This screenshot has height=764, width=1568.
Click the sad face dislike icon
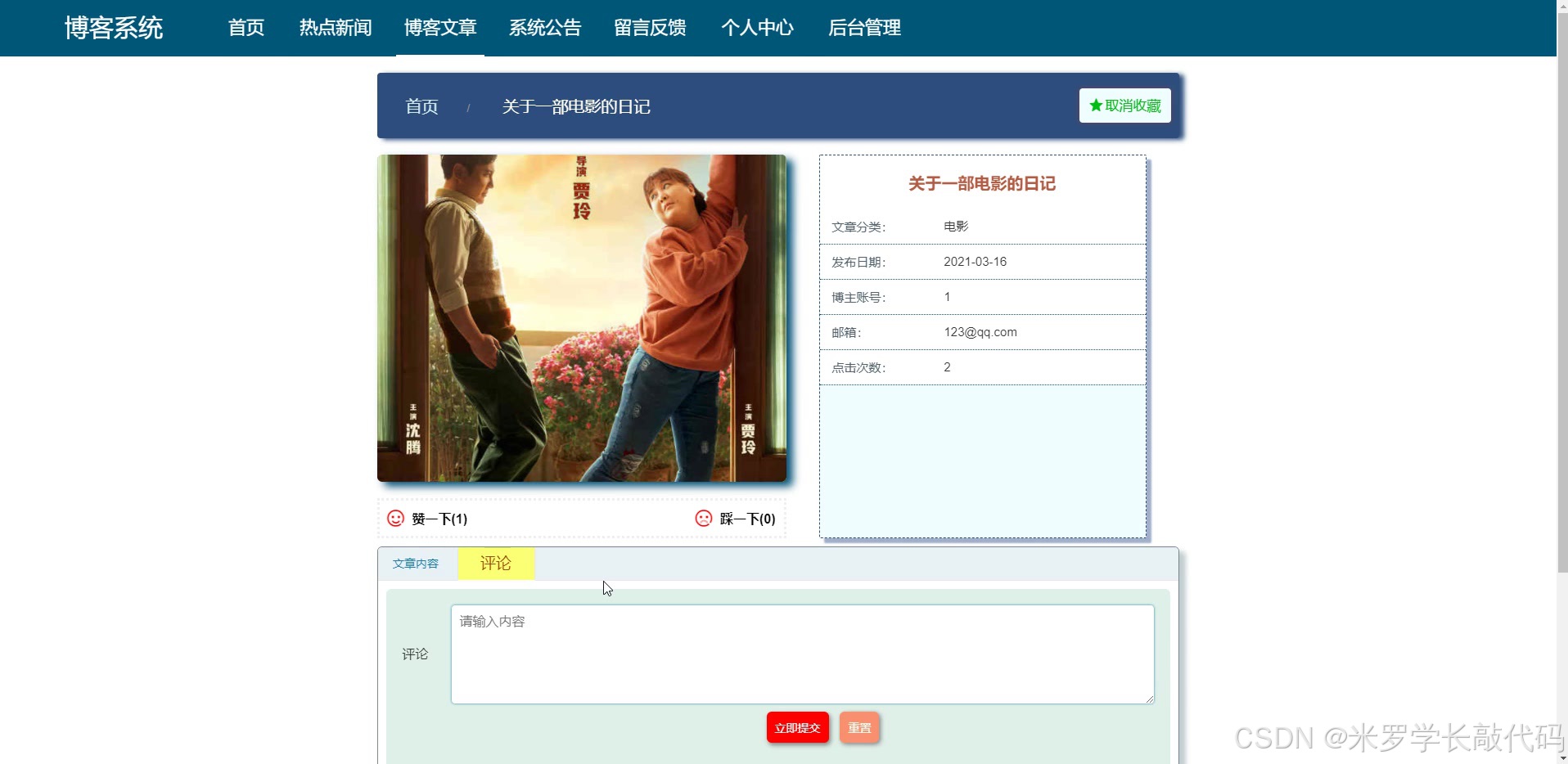click(x=704, y=519)
